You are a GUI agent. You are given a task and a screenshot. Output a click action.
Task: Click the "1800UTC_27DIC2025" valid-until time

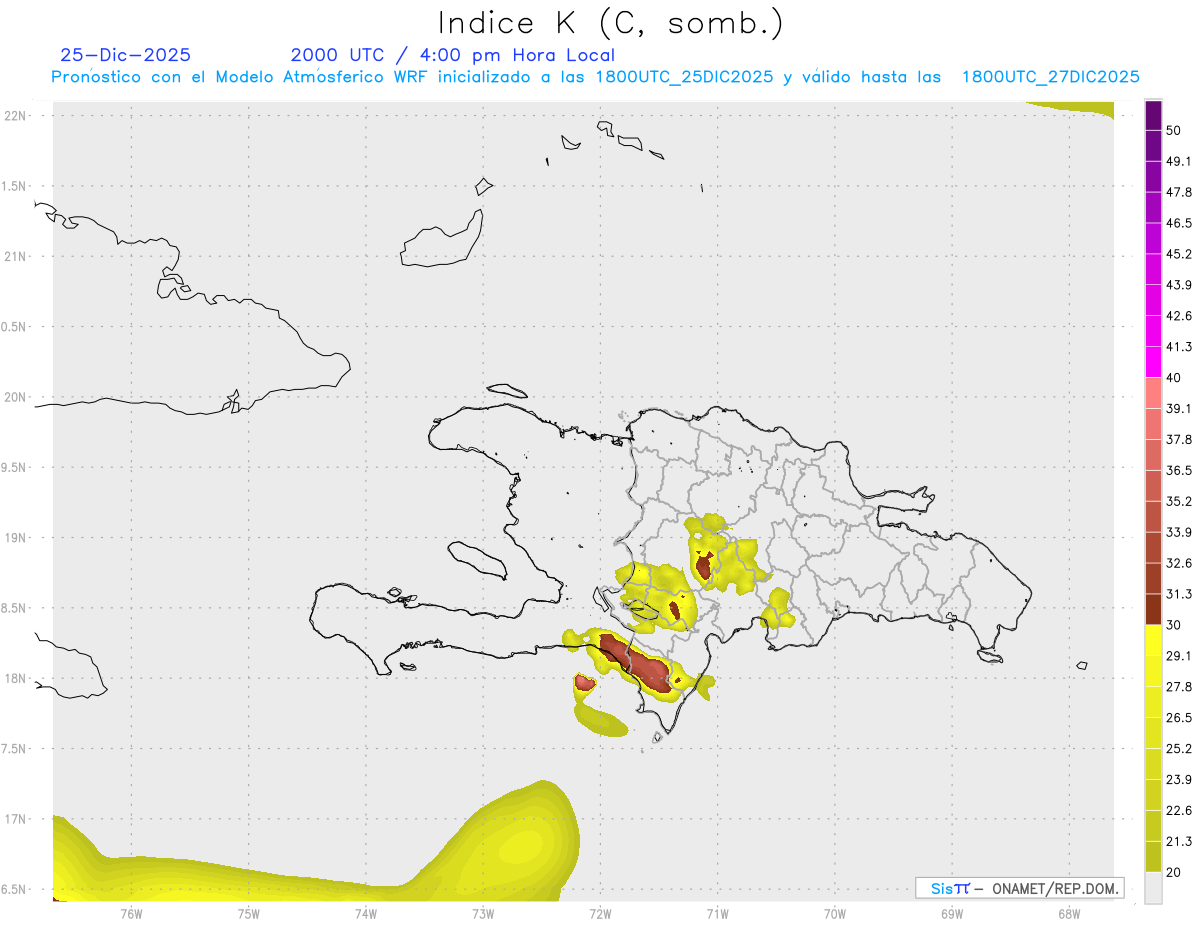[1050, 77]
